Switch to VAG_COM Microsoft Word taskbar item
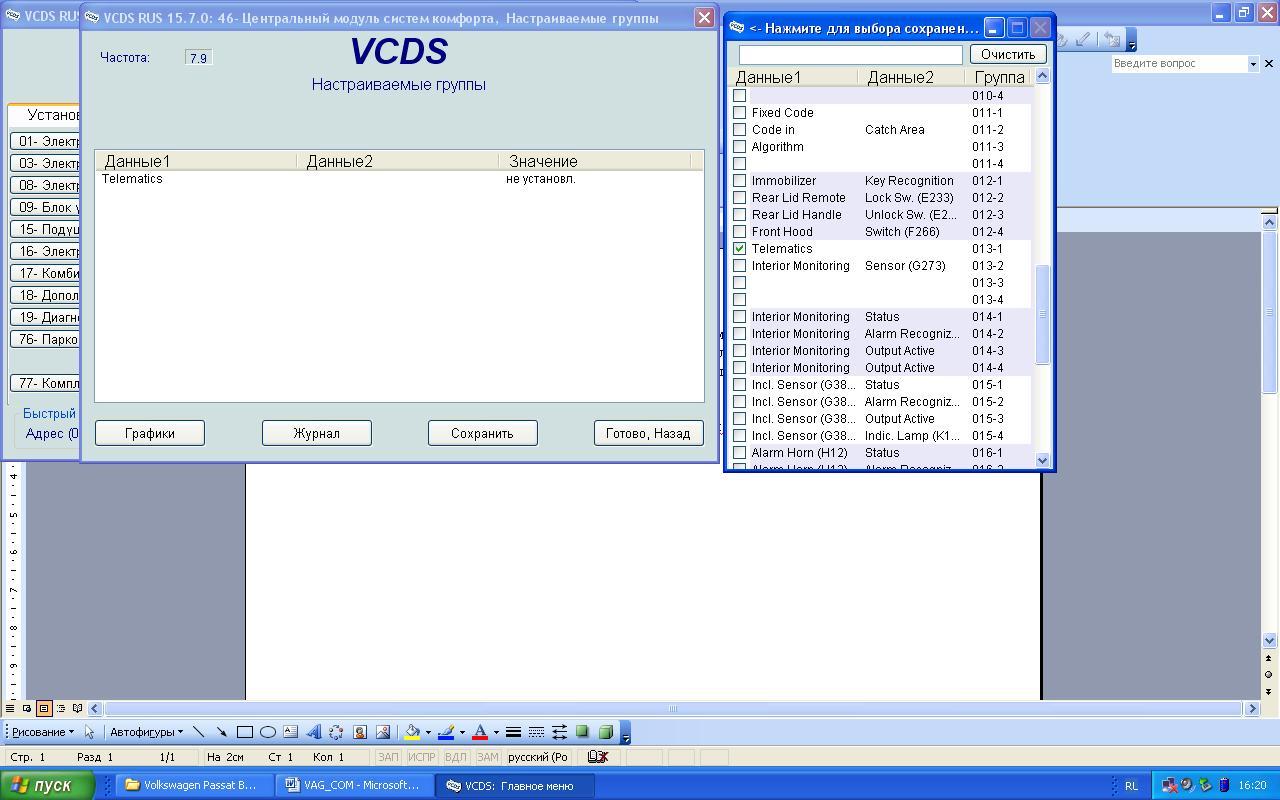Viewport: 1280px width, 800px height. tap(353, 785)
